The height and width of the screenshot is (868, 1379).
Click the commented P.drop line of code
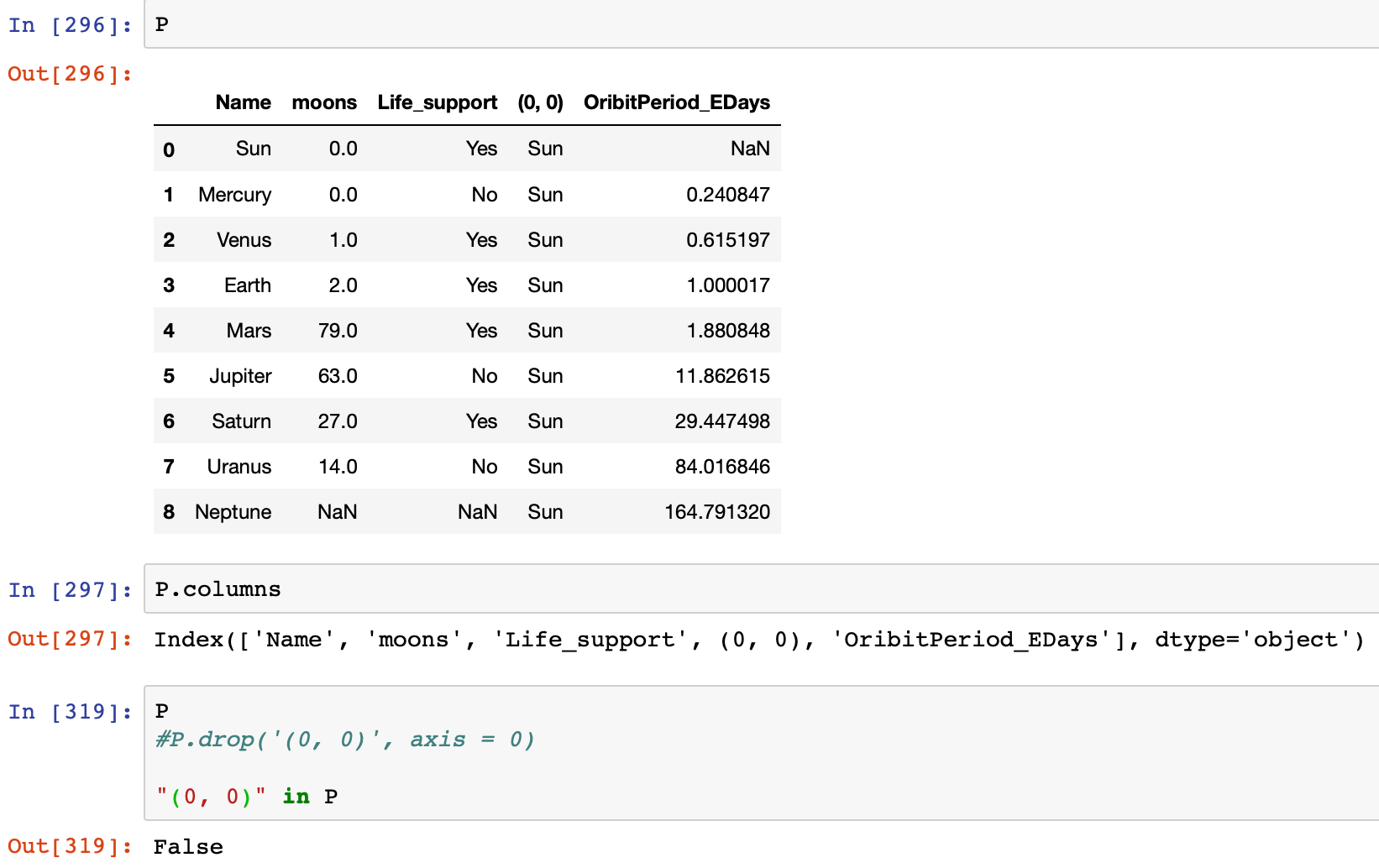pos(344,740)
